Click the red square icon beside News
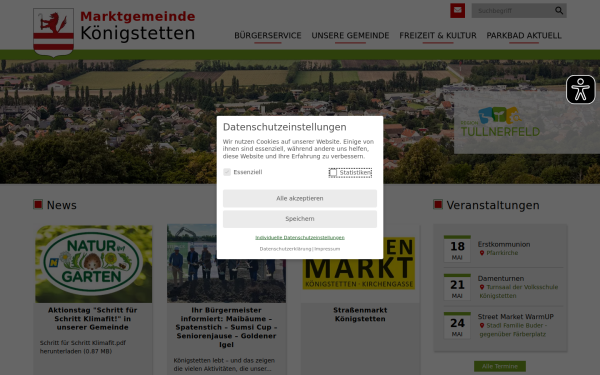Screen dimensions: 600x375 pos(38,204)
